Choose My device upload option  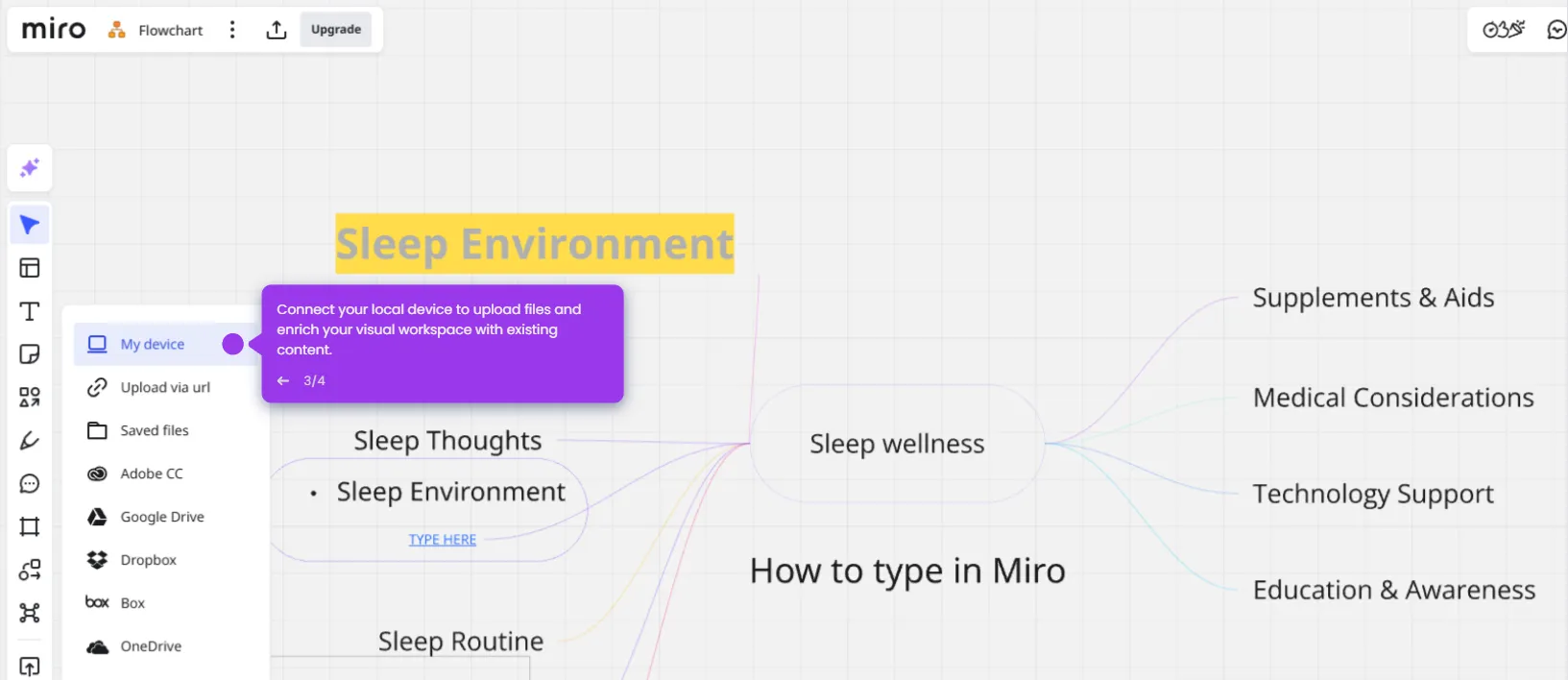165,344
